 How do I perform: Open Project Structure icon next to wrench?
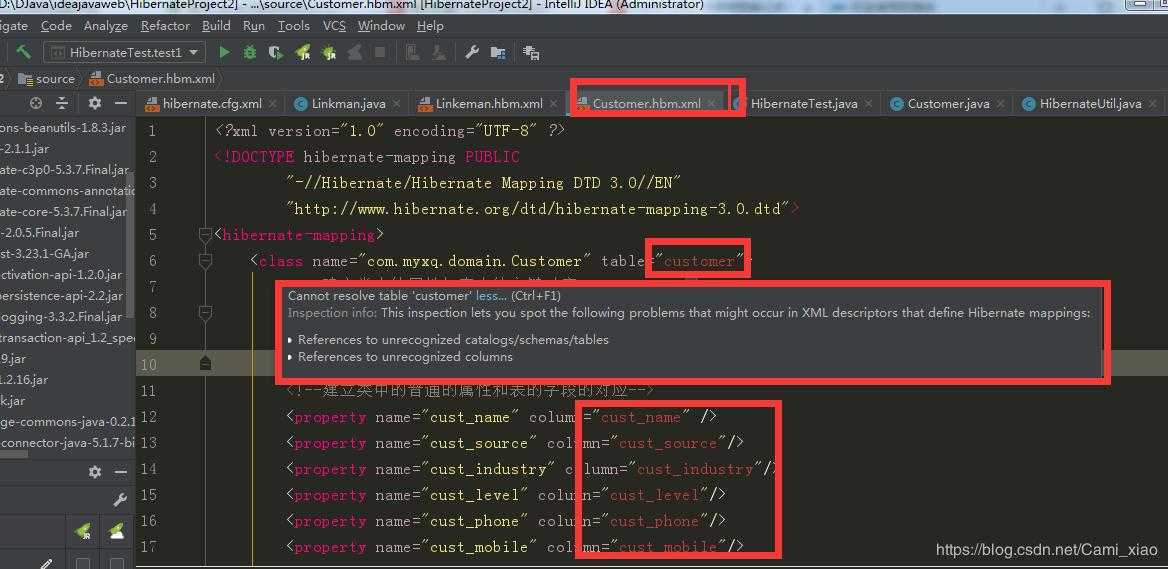(x=498, y=52)
